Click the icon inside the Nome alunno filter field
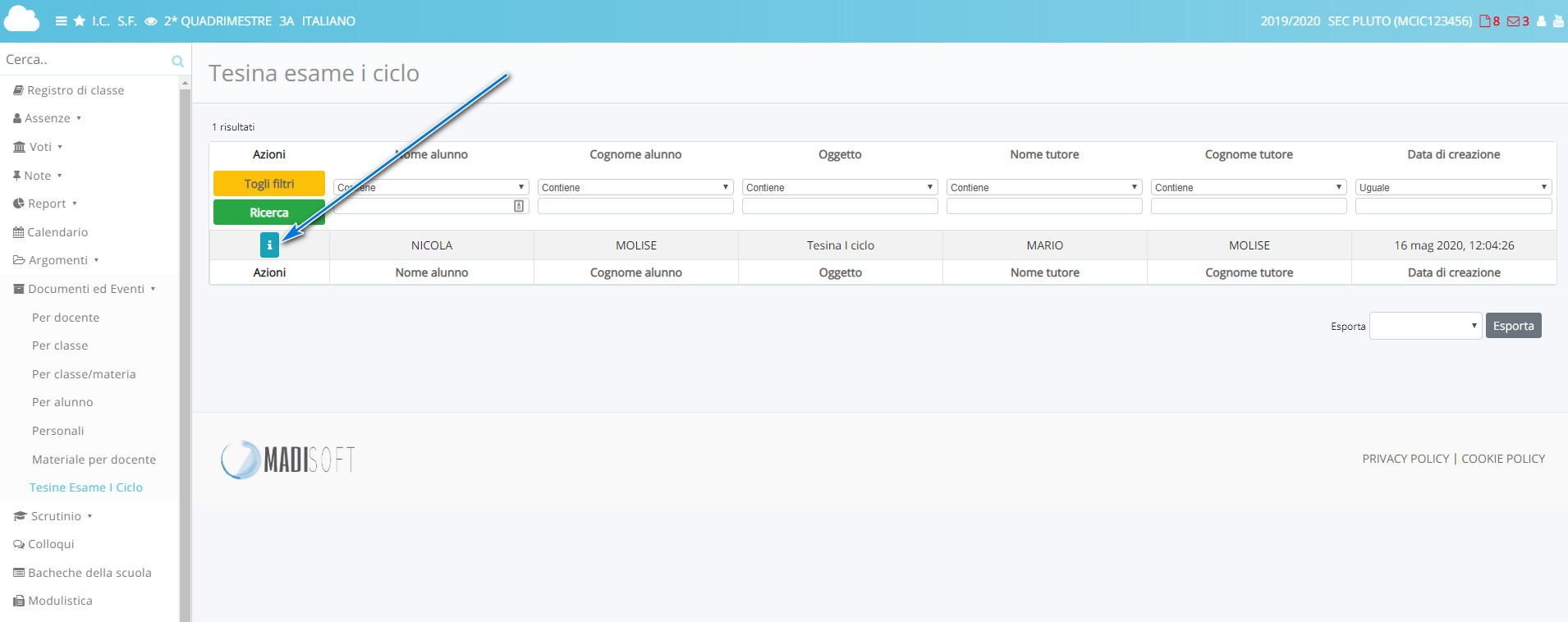This screenshot has height=622, width=1568. 519,206
